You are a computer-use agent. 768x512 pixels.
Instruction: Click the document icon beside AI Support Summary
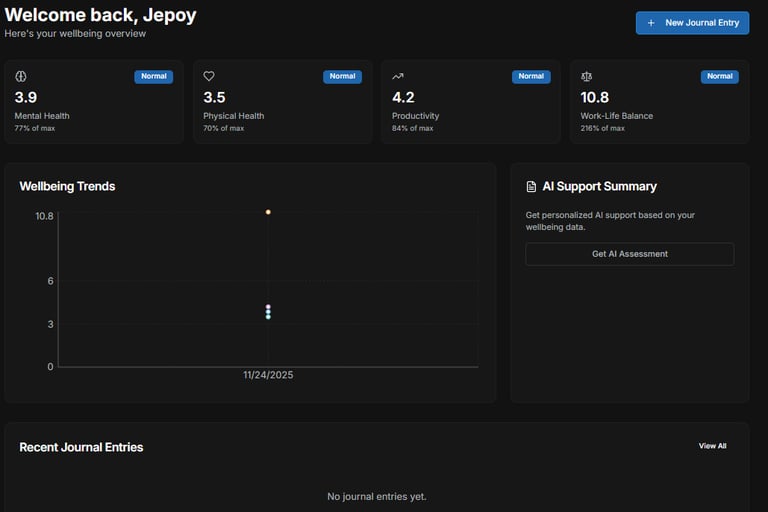(531, 187)
